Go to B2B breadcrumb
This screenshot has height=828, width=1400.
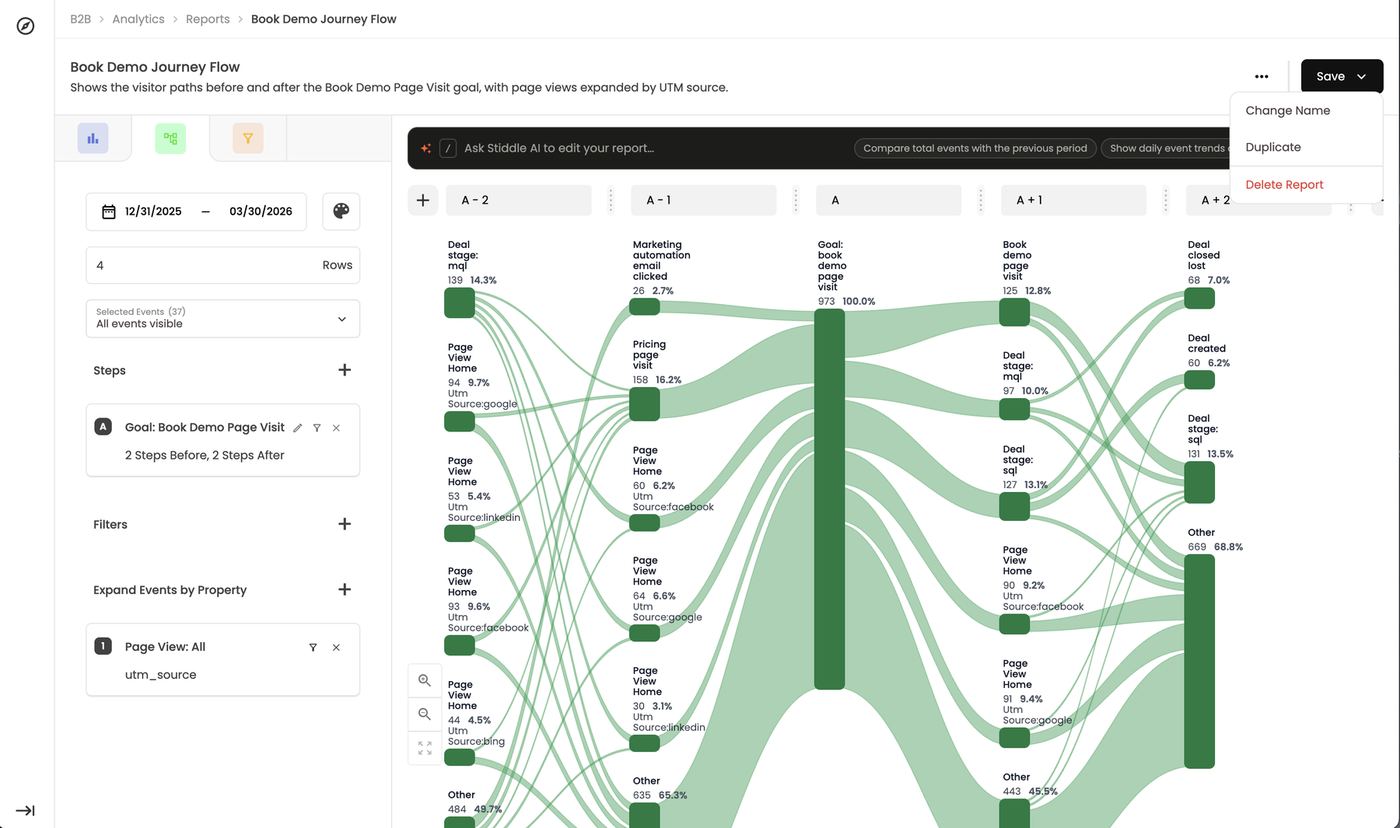click(80, 19)
